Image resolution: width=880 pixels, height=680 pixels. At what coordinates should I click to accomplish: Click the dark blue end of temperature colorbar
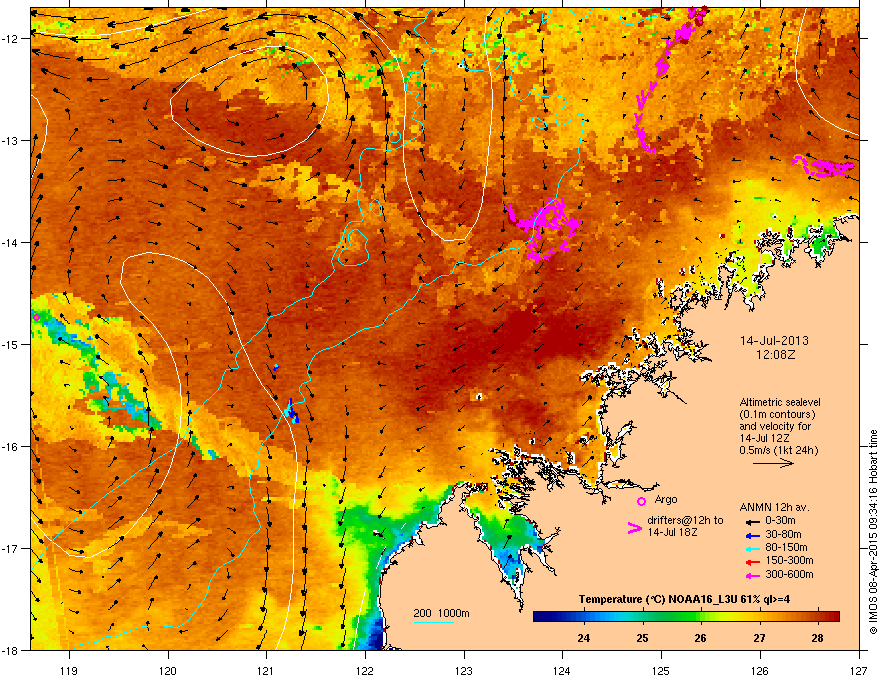point(542,617)
